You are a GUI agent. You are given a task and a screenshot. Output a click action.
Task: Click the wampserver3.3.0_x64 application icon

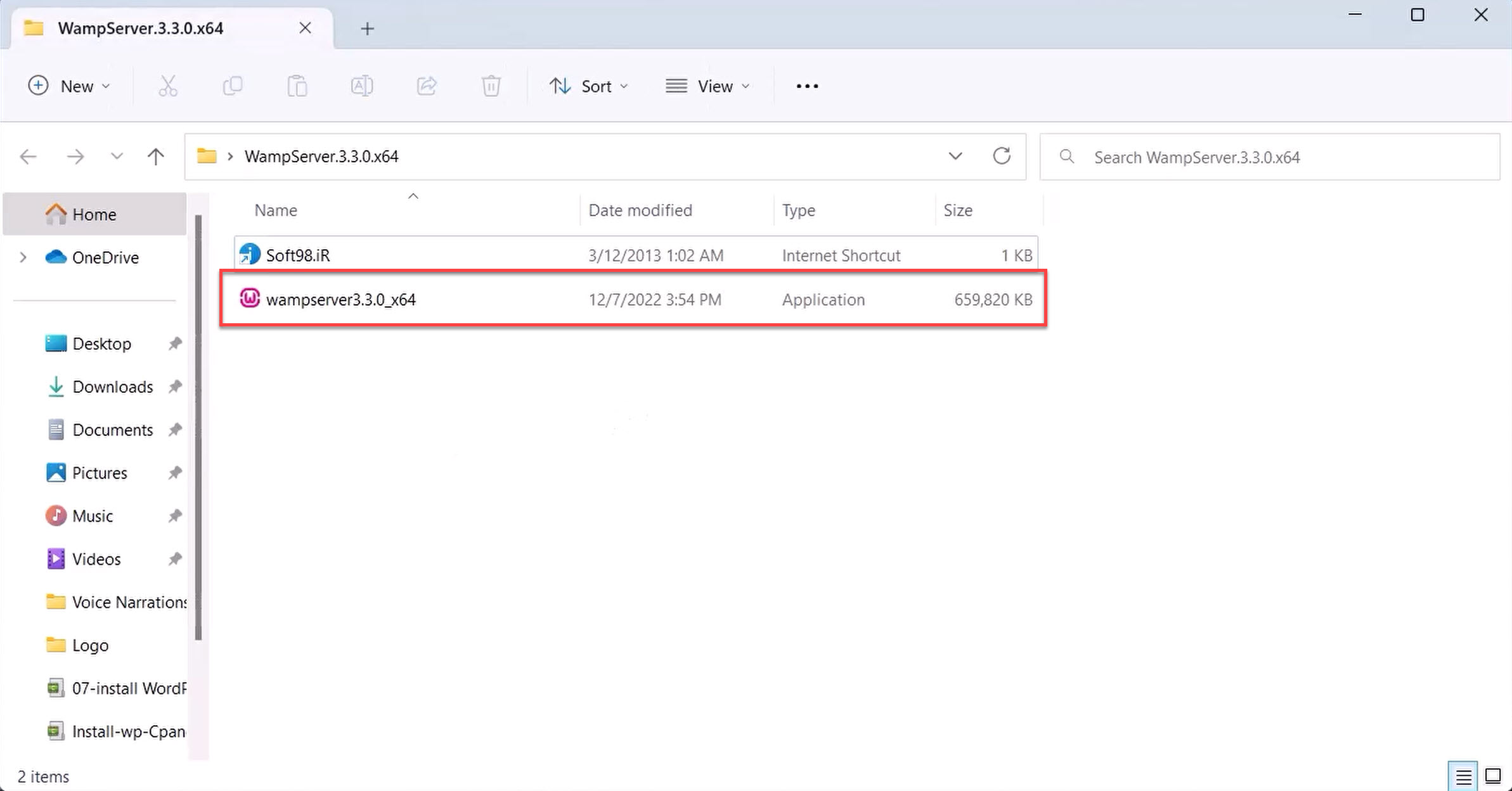pos(249,298)
